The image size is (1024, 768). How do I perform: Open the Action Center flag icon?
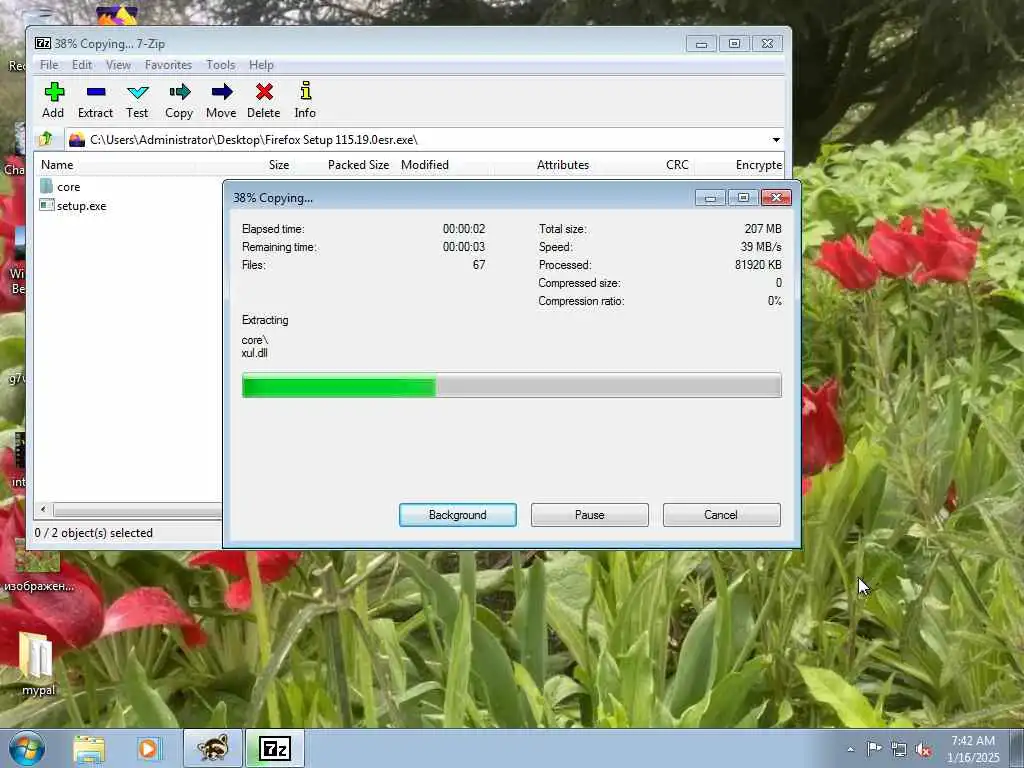(x=874, y=749)
